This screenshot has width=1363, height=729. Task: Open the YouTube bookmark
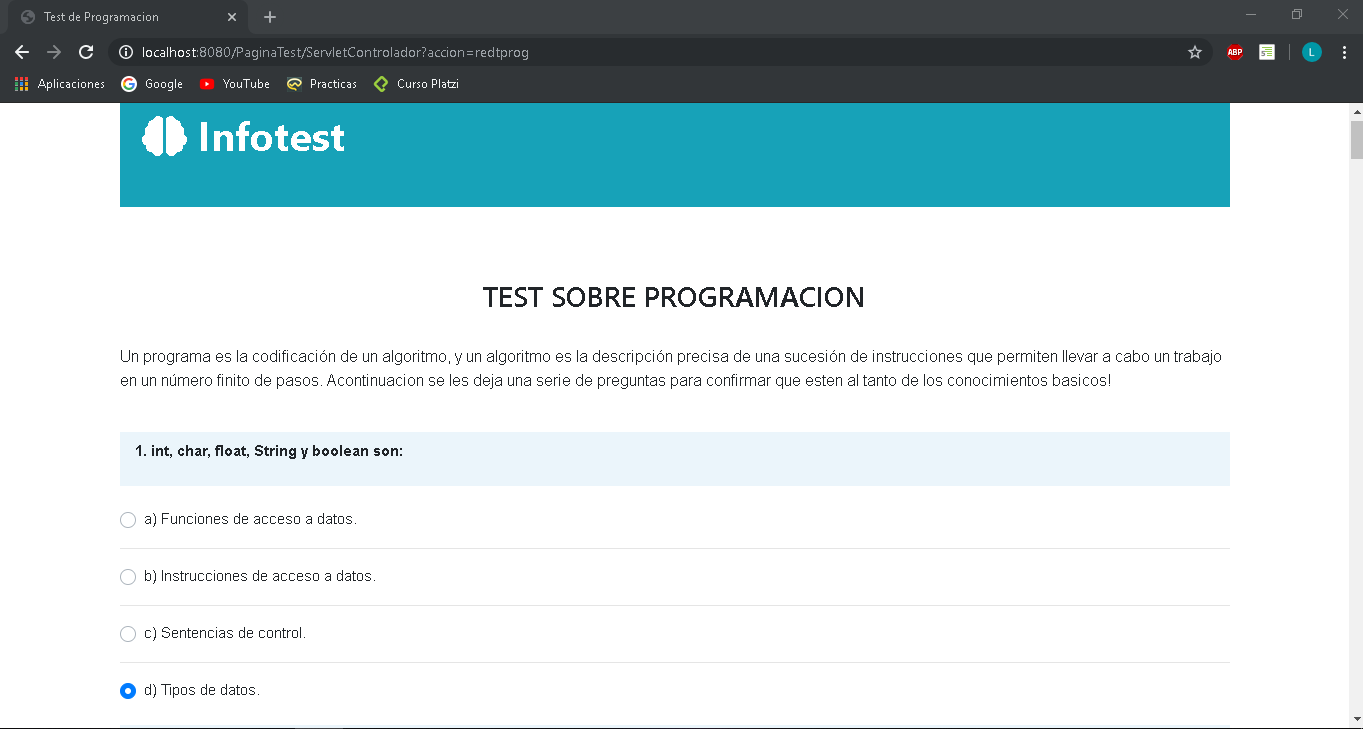pos(235,84)
